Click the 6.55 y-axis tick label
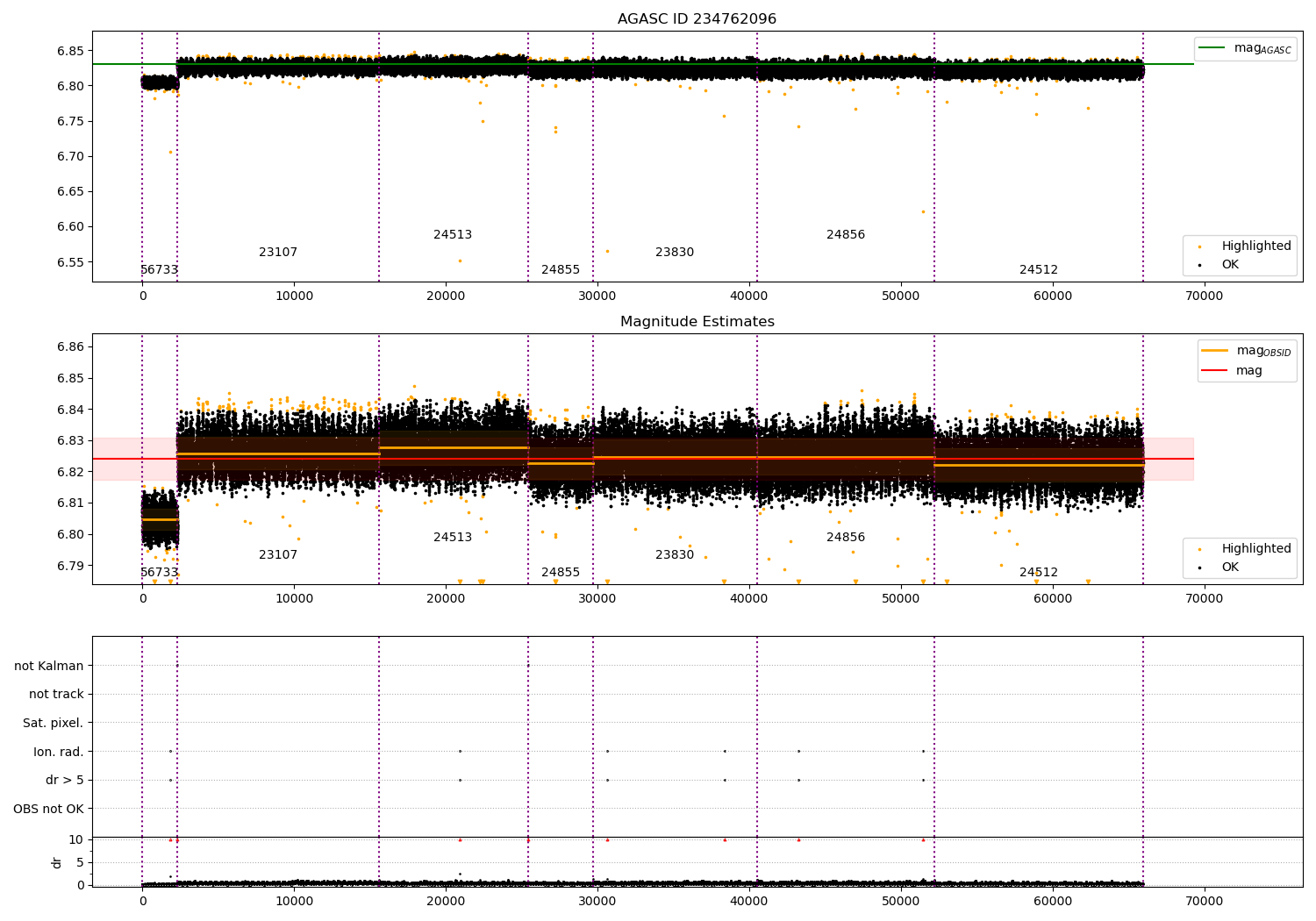1316x921 pixels. click(x=69, y=262)
